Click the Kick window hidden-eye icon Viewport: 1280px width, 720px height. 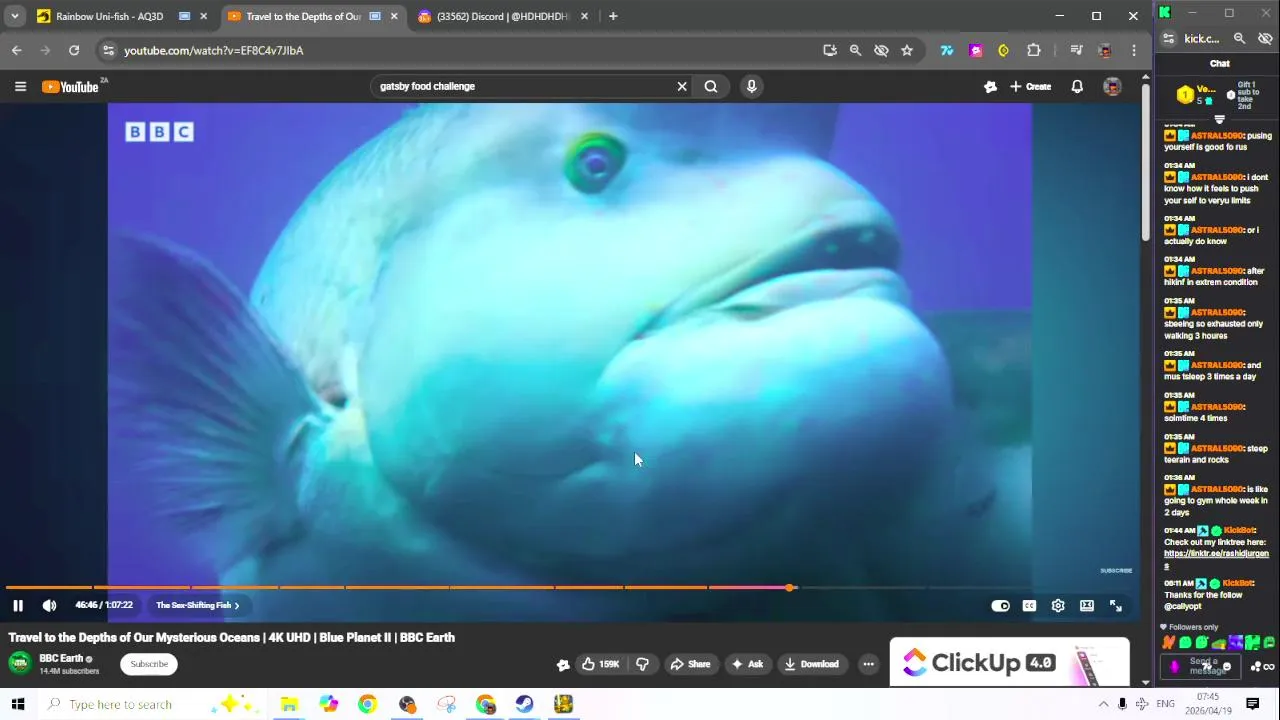(1265, 38)
